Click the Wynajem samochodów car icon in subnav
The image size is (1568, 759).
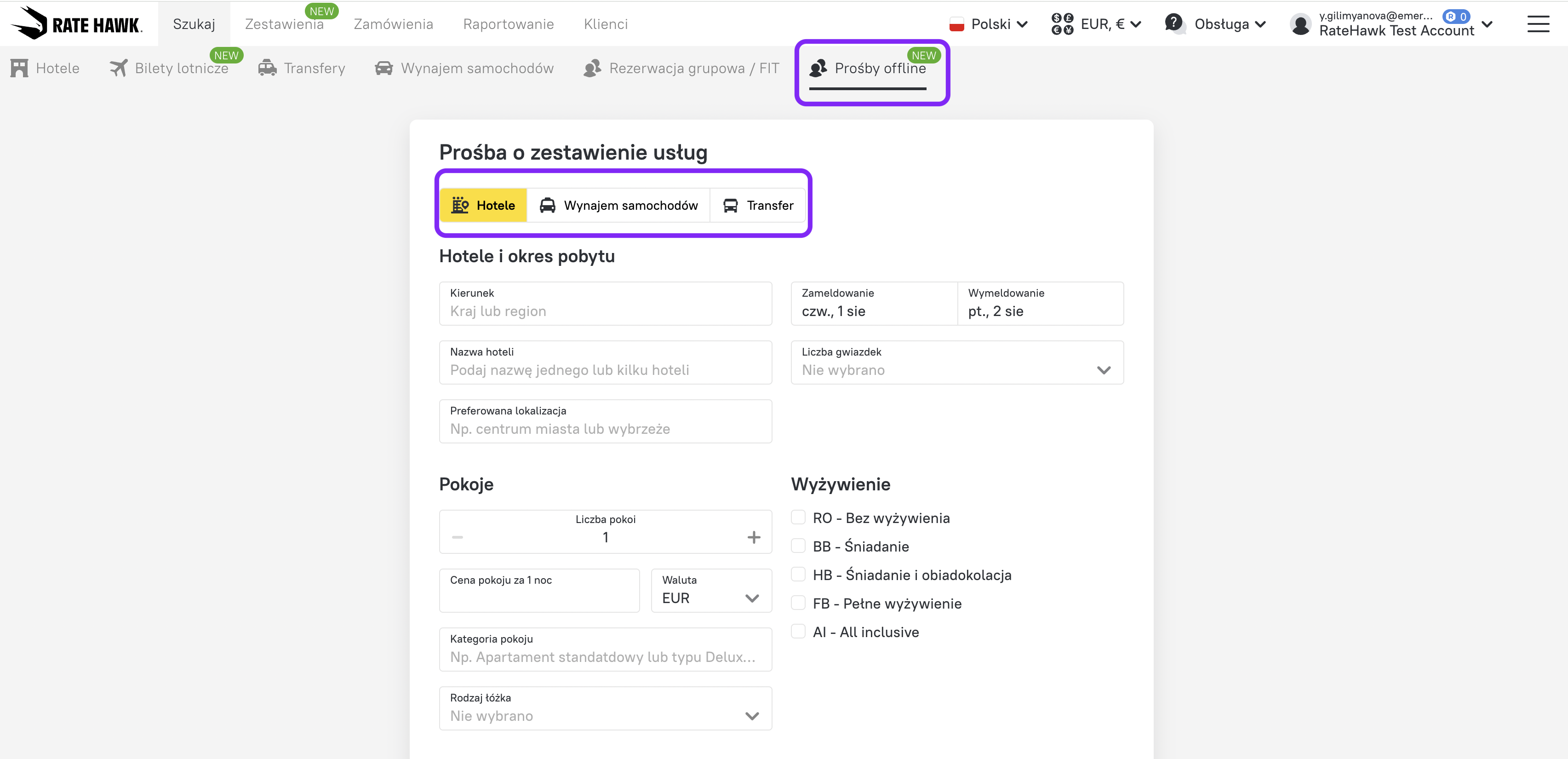[x=383, y=68]
